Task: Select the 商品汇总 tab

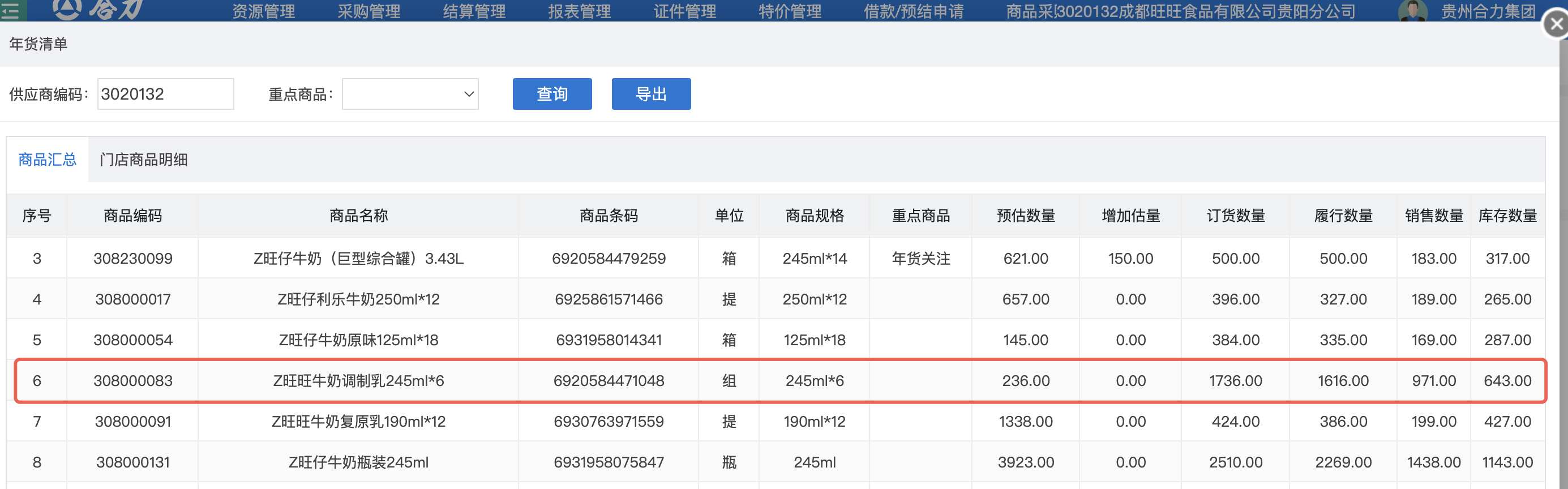Action: pyautogui.click(x=48, y=160)
